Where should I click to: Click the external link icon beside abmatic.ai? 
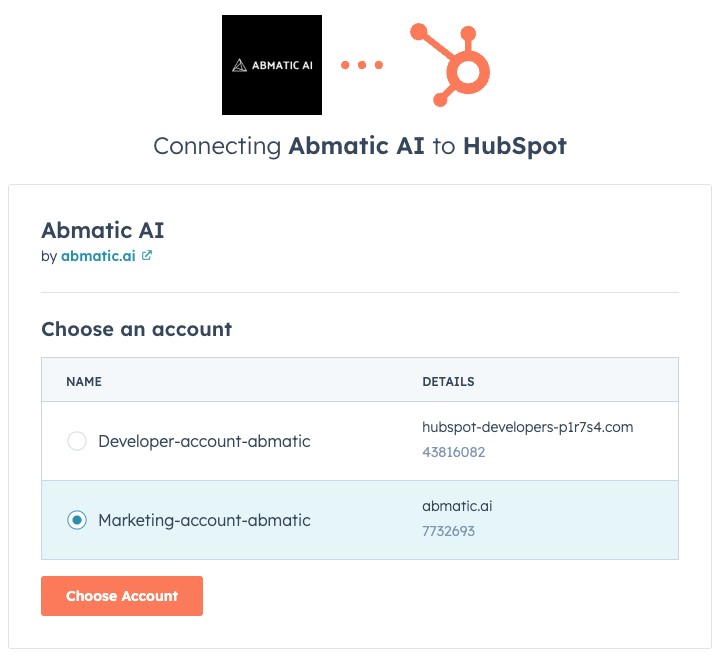click(147, 255)
